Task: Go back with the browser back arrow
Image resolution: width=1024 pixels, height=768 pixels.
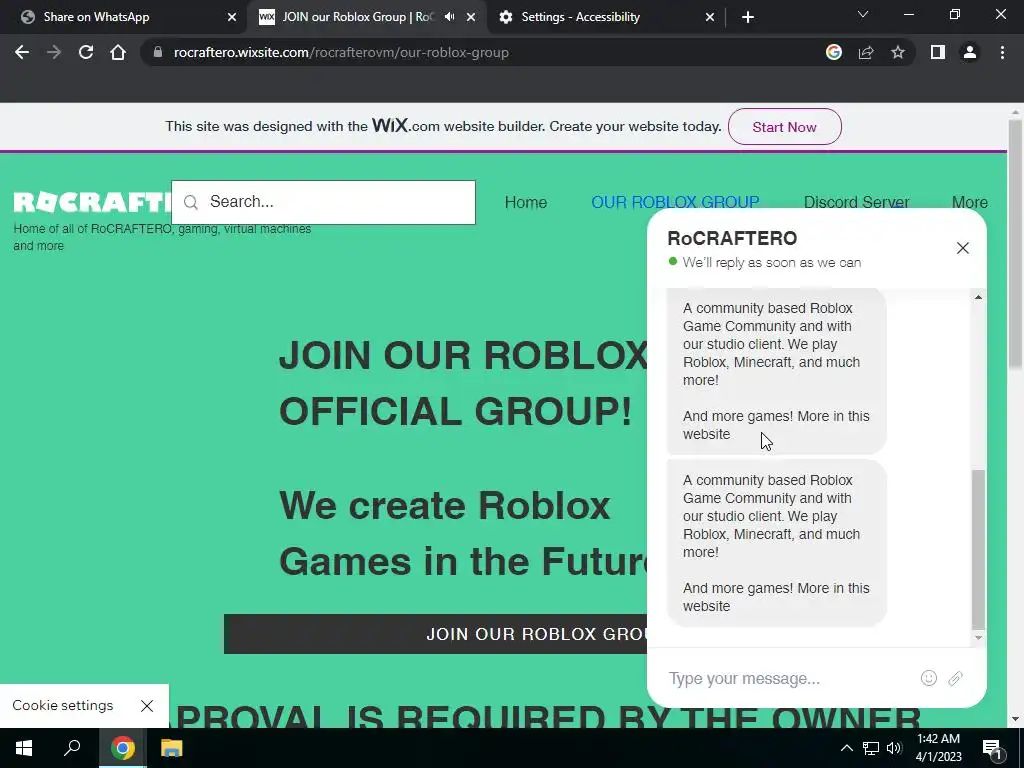Action: pos(22,52)
